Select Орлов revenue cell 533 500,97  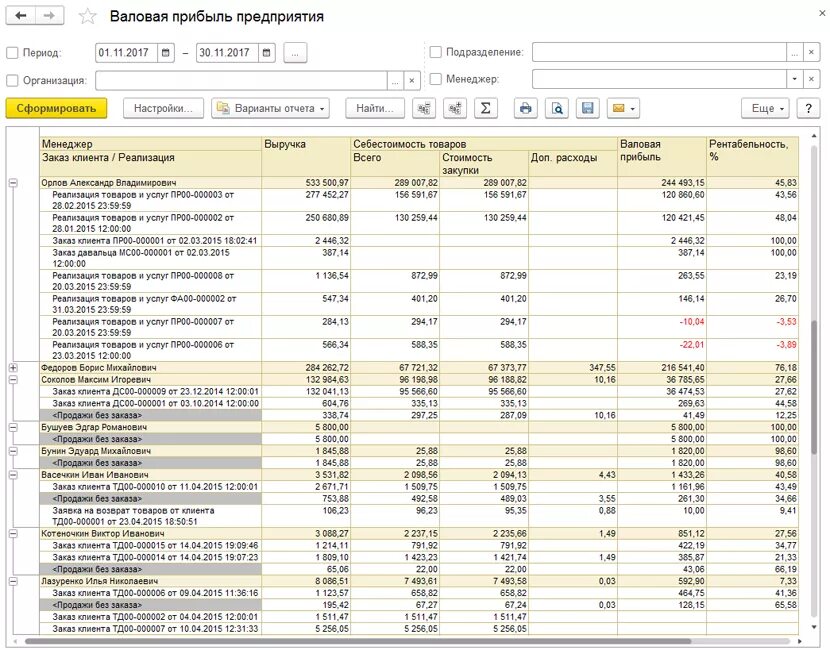tap(306, 183)
